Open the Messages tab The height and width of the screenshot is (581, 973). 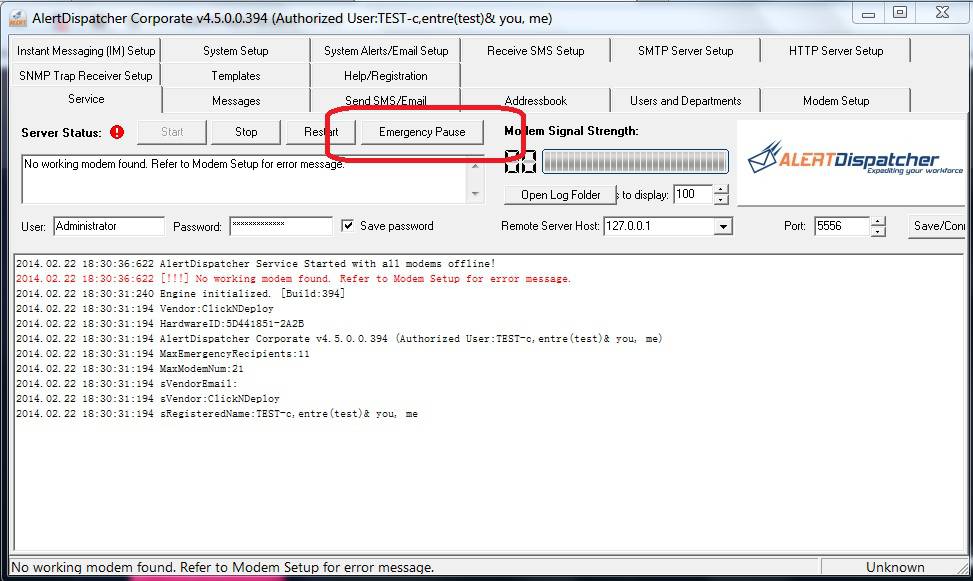(x=236, y=101)
